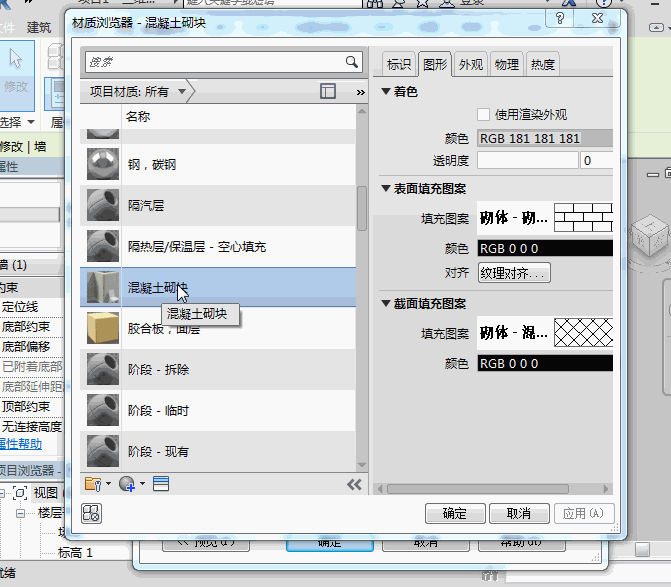Click the surface fill pattern brick swatch
This screenshot has width=671, height=587.
tap(583, 217)
